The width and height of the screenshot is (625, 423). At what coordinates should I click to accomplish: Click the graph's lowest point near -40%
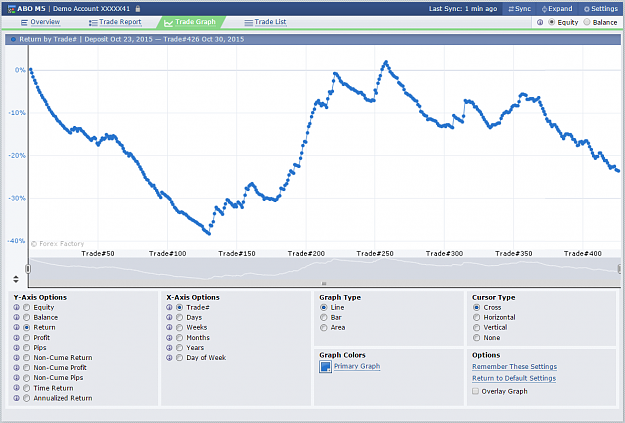[209, 234]
